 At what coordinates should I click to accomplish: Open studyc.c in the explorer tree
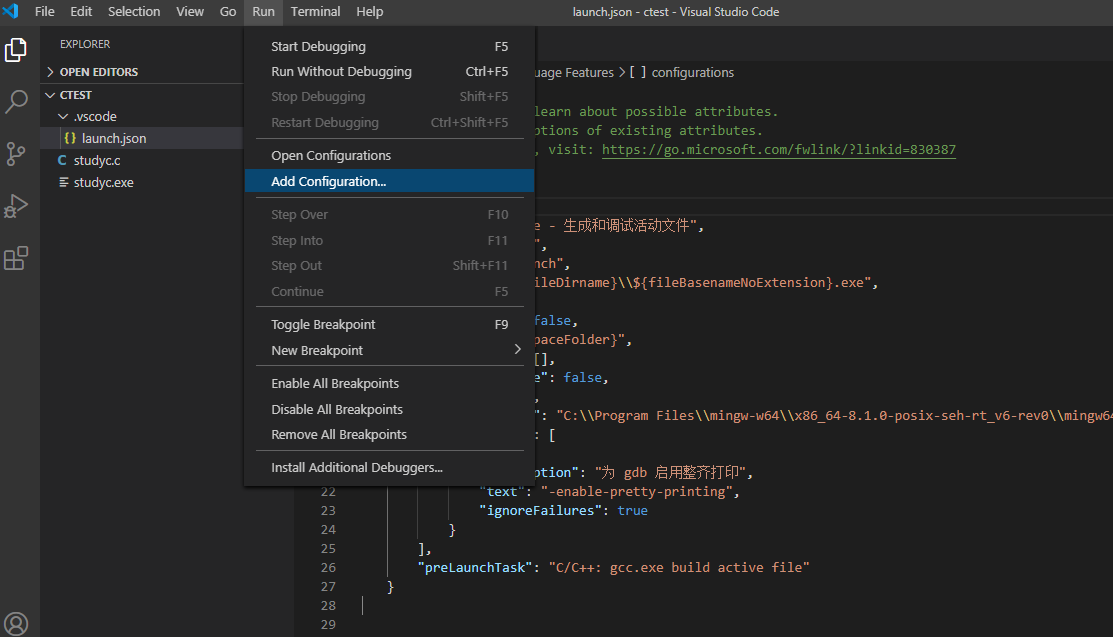click(142, 160)
